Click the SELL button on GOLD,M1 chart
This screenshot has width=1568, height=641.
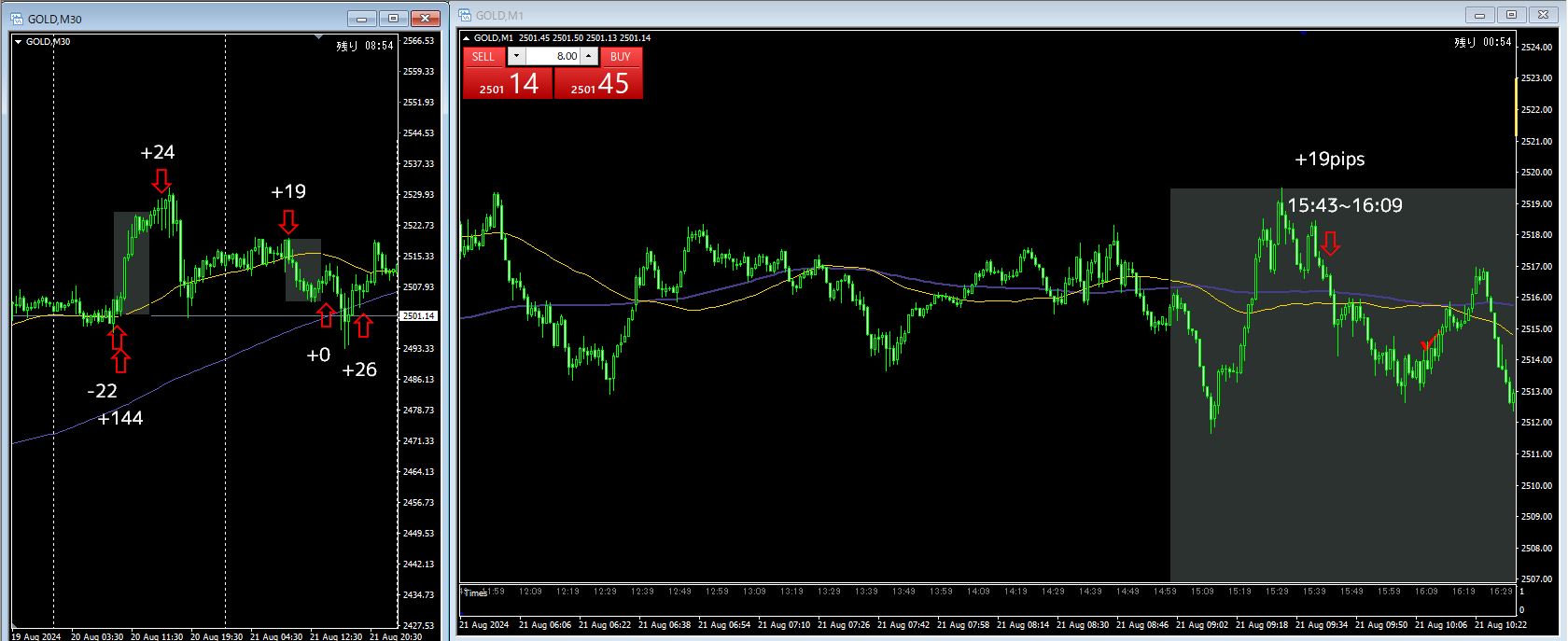tap(483, 56)
